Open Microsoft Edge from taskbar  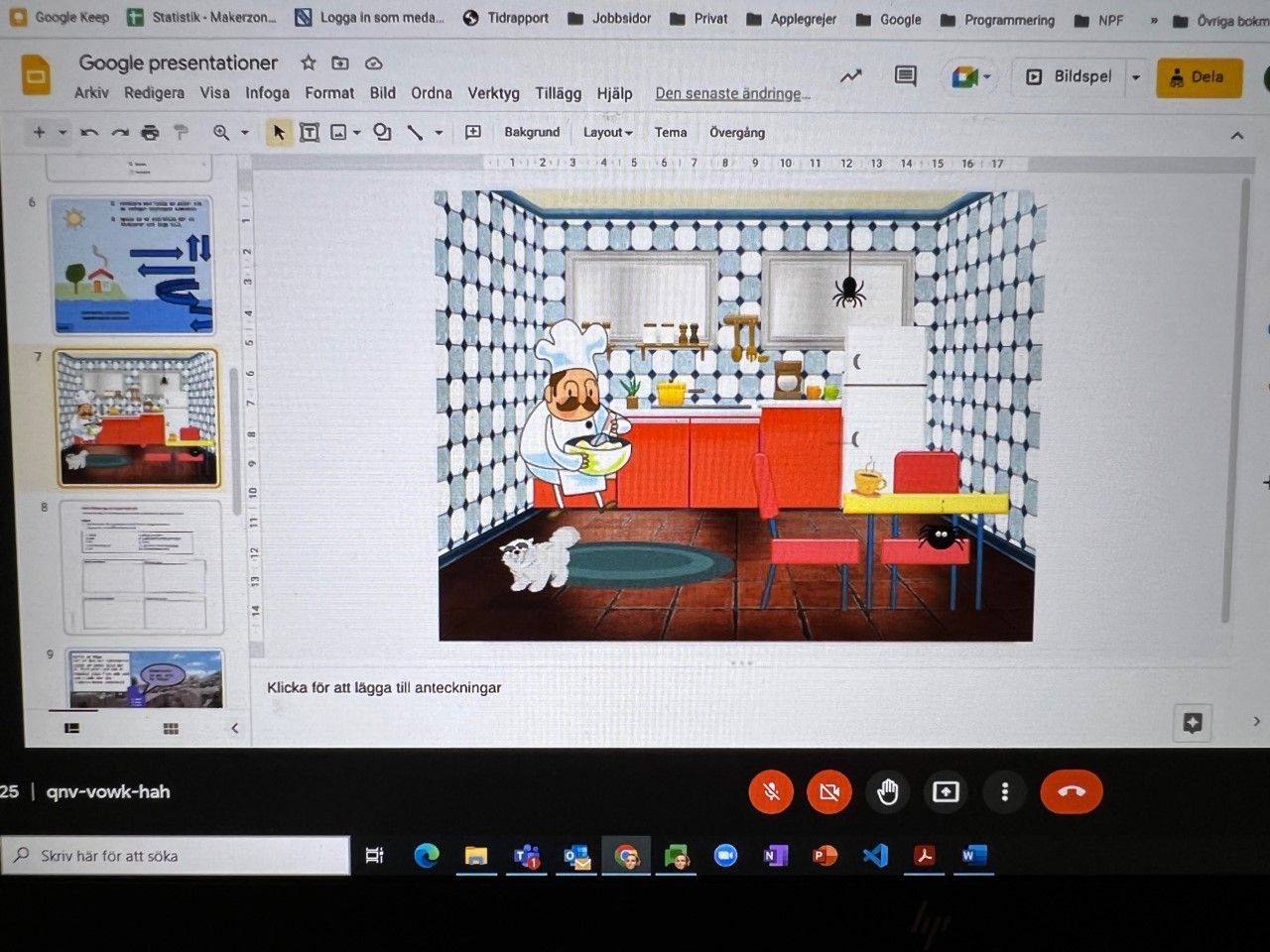(x=427, y=855)
